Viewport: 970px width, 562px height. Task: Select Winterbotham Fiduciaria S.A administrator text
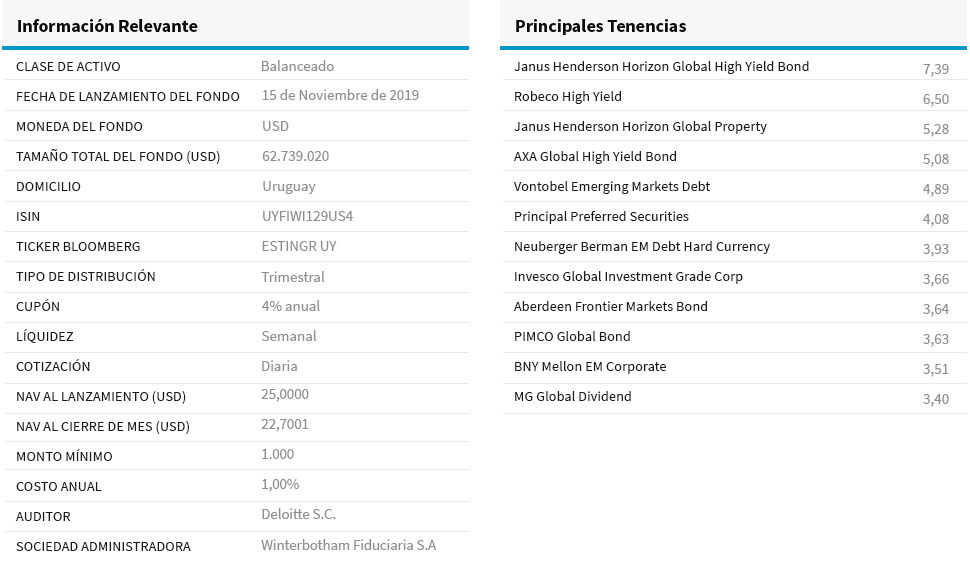point(348,545)
